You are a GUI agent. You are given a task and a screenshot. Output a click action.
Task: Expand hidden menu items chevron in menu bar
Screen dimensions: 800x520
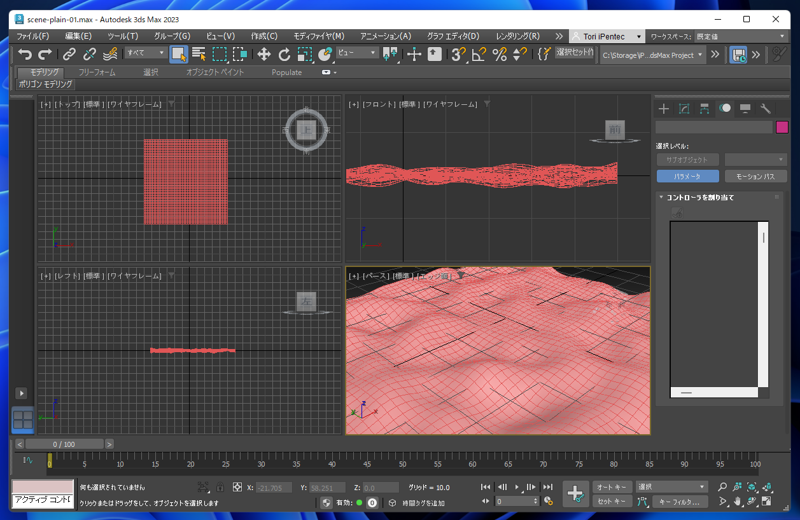click(x=559, y=36)
